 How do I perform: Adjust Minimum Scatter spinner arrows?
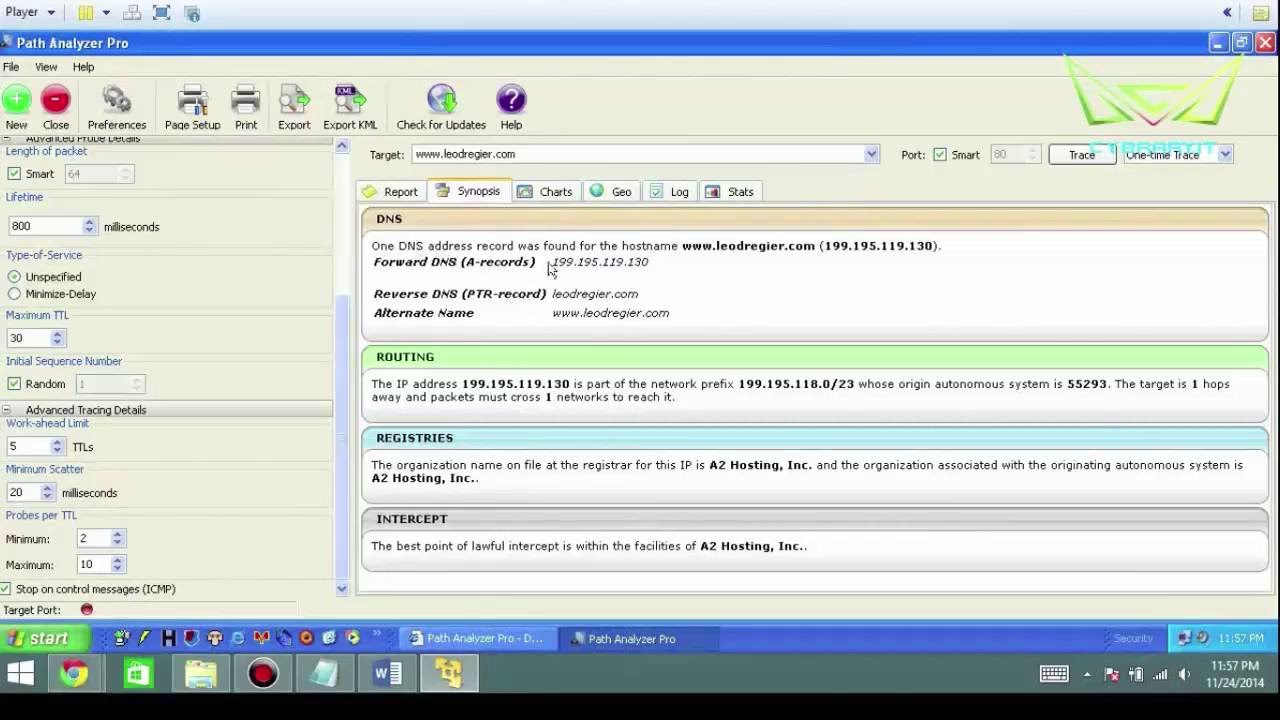(47, 493)
